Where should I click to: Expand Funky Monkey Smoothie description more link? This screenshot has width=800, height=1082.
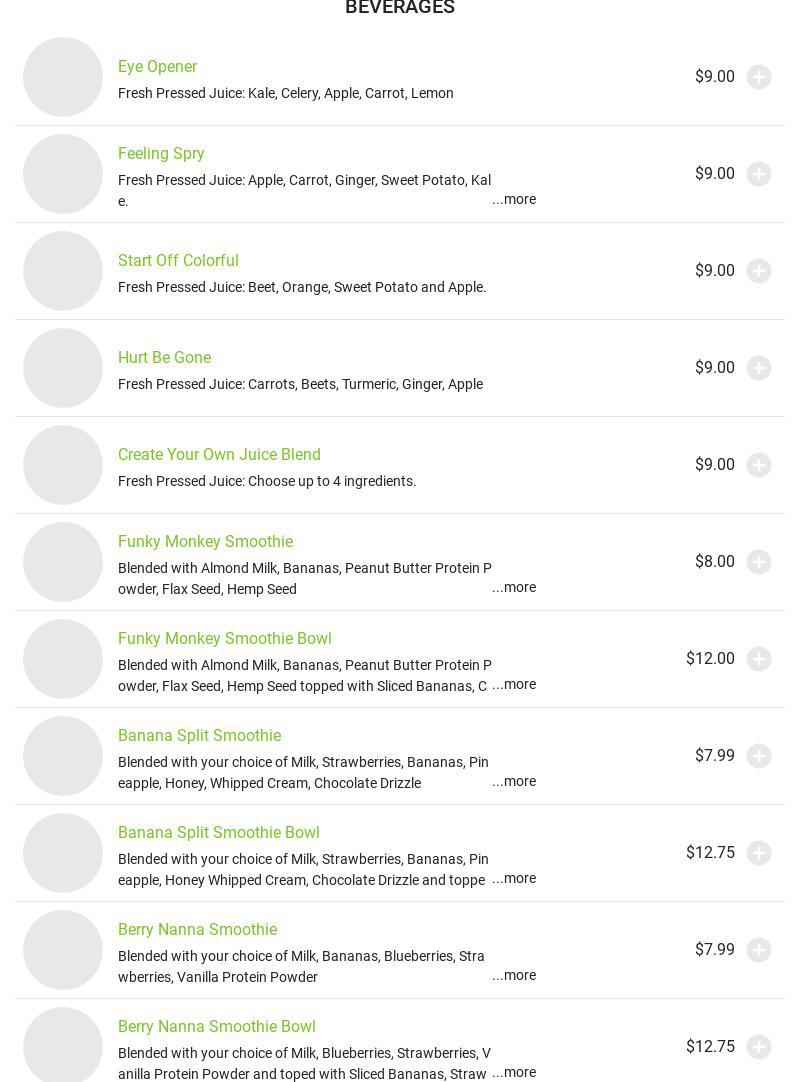click(514, 587)
